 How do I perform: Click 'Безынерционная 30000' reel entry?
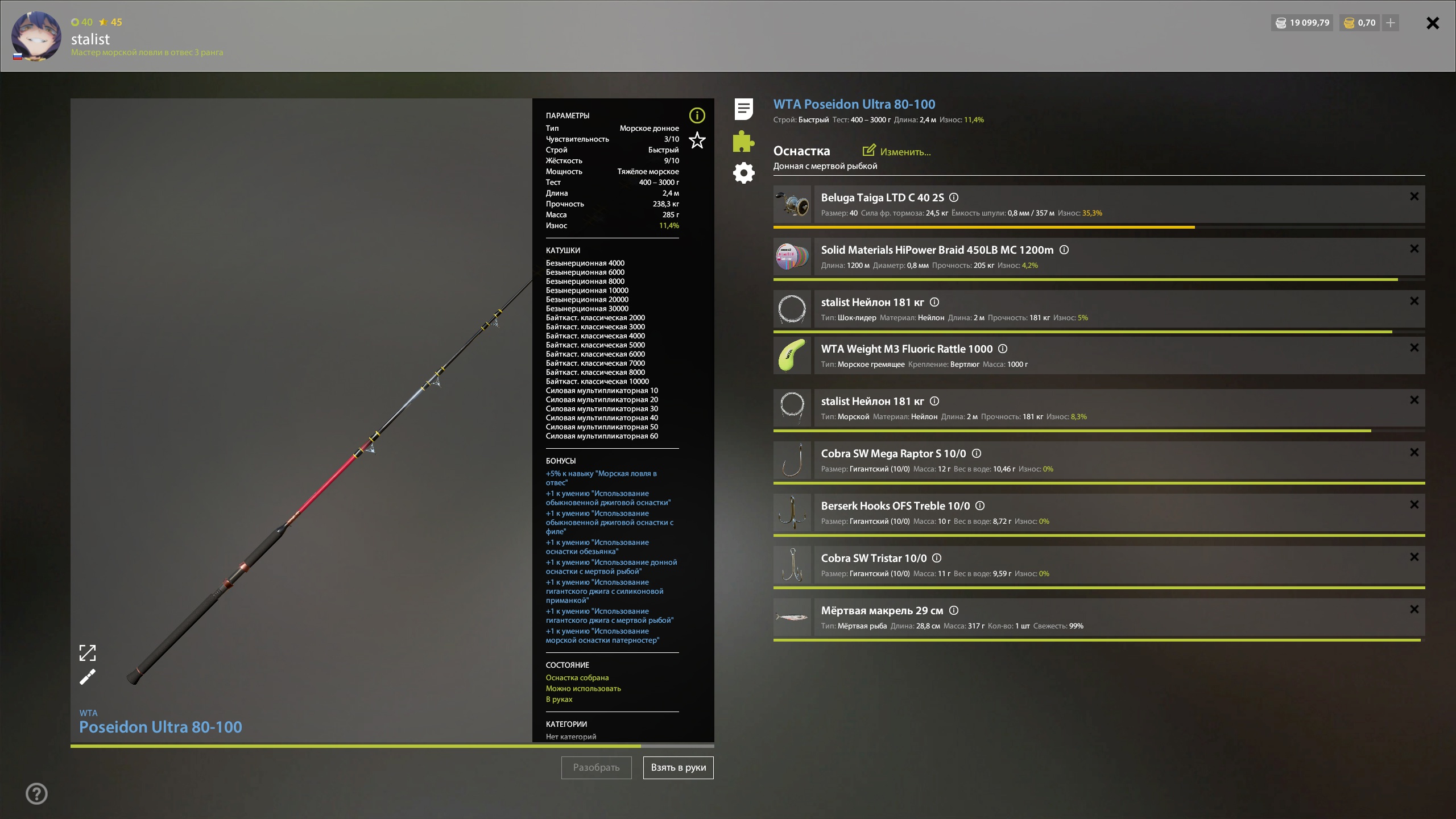point(587,308)
